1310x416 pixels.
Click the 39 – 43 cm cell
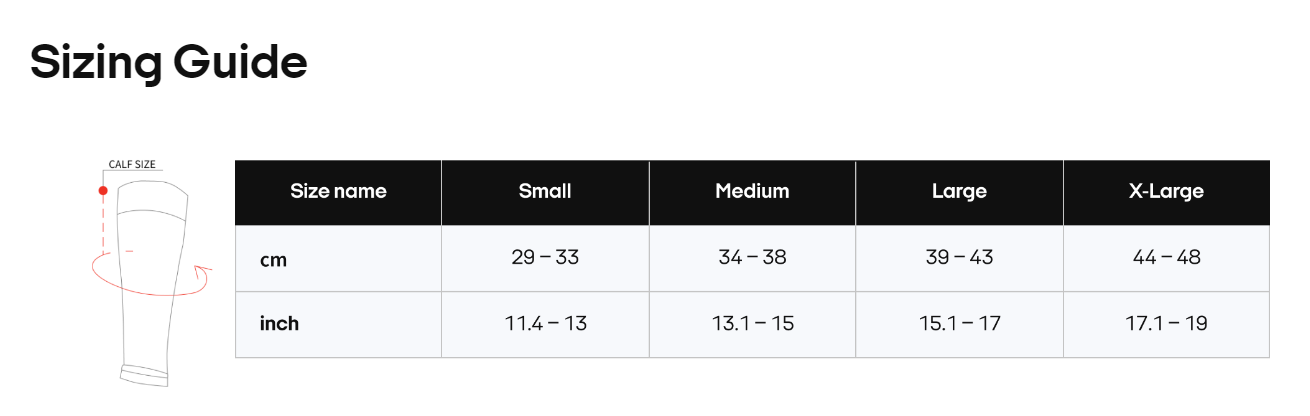[x=959, y=258]
